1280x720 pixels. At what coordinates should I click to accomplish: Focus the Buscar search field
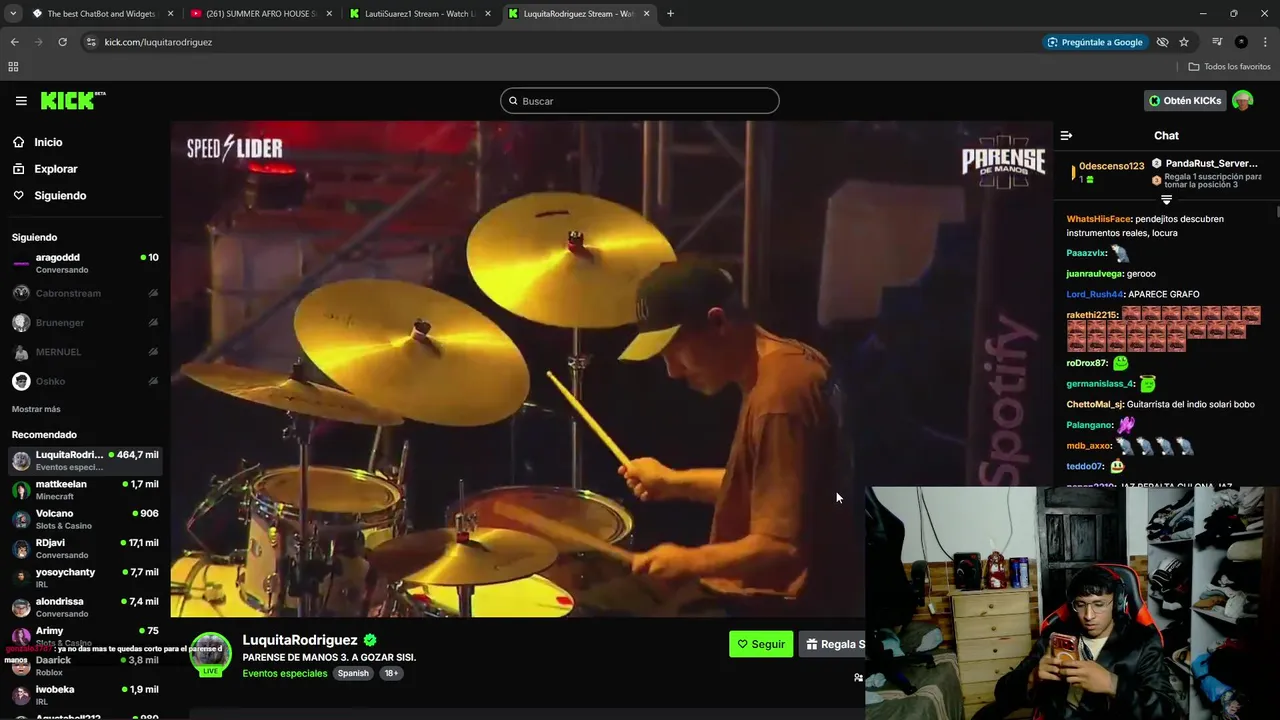pyautogui.click(x=640, y=101)
